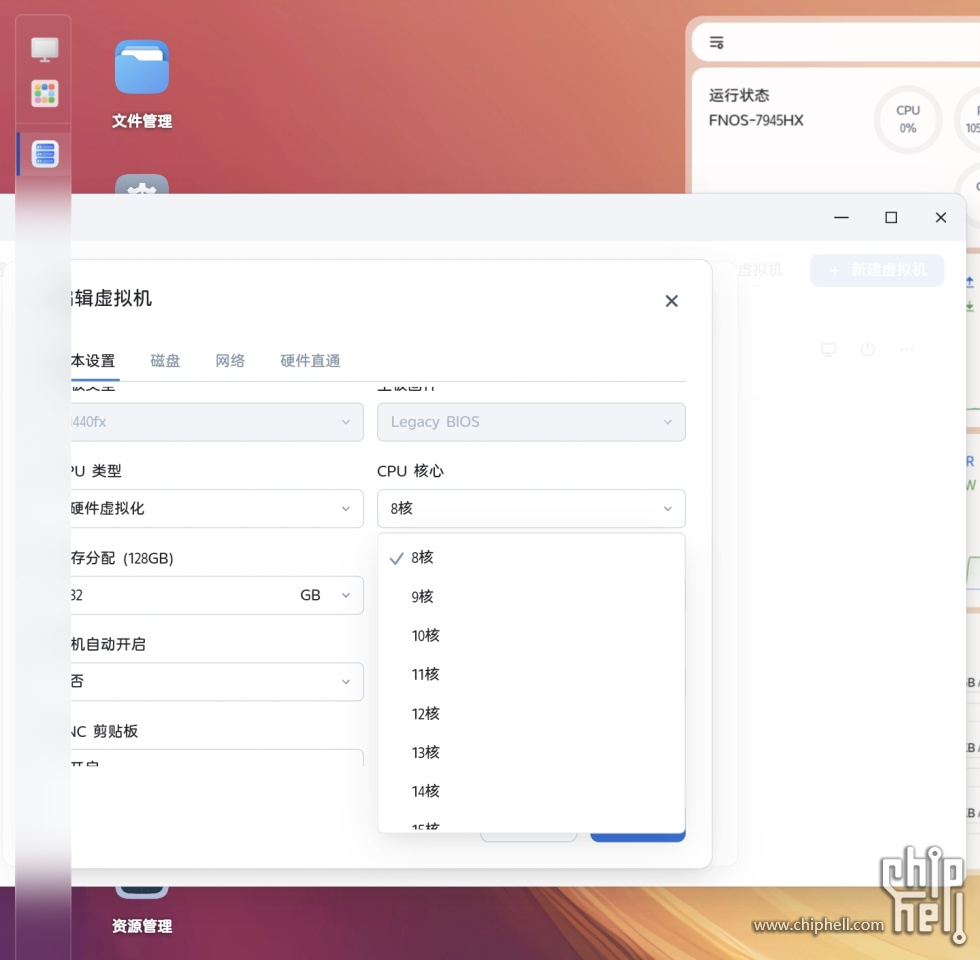The image size is (980, 960).
Task: Open the colorful app launcher grid icon
Action: click(45, 94)
